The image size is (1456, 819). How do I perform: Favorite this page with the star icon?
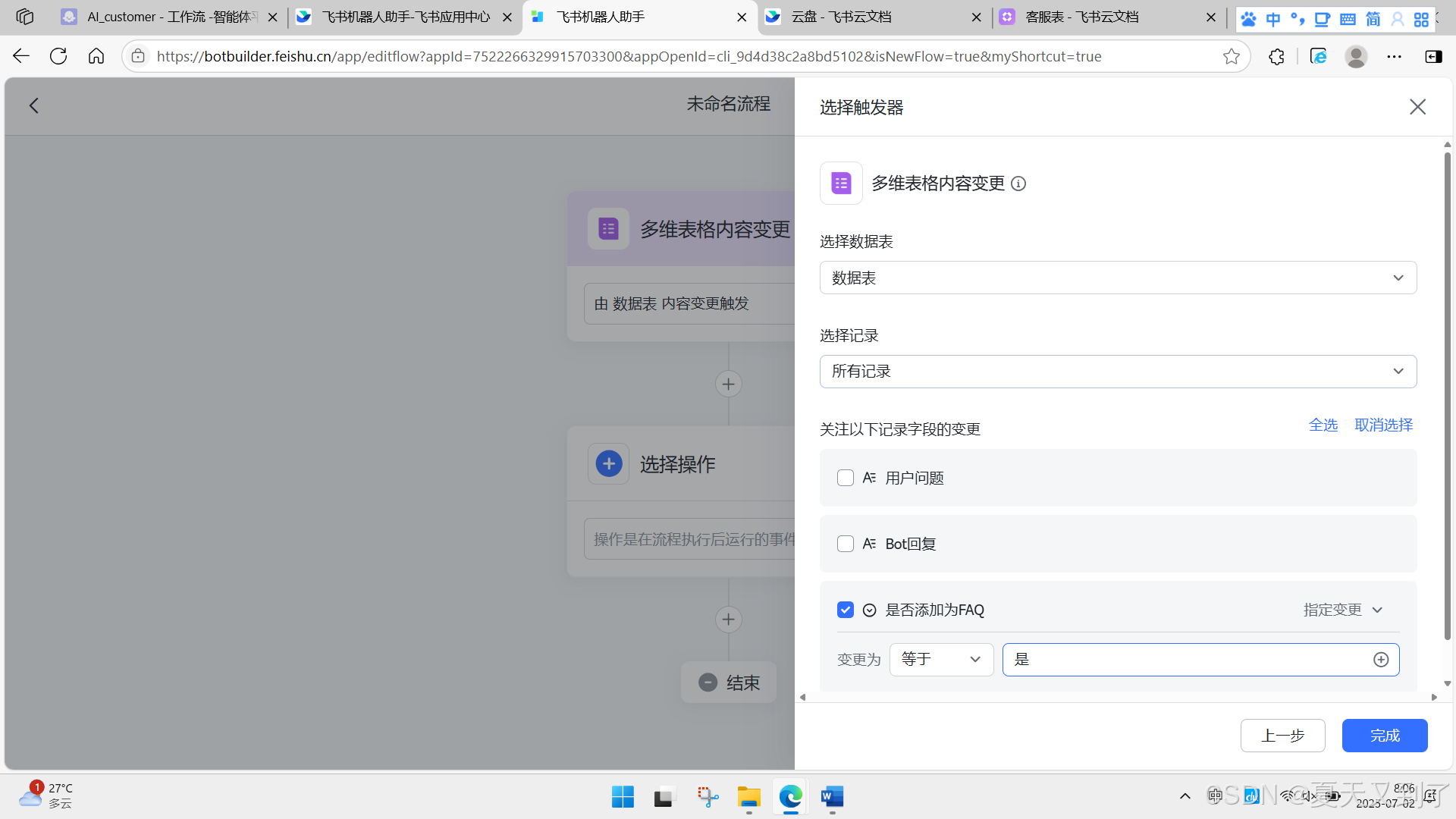pyautogui.click(x=1231, y=56)
